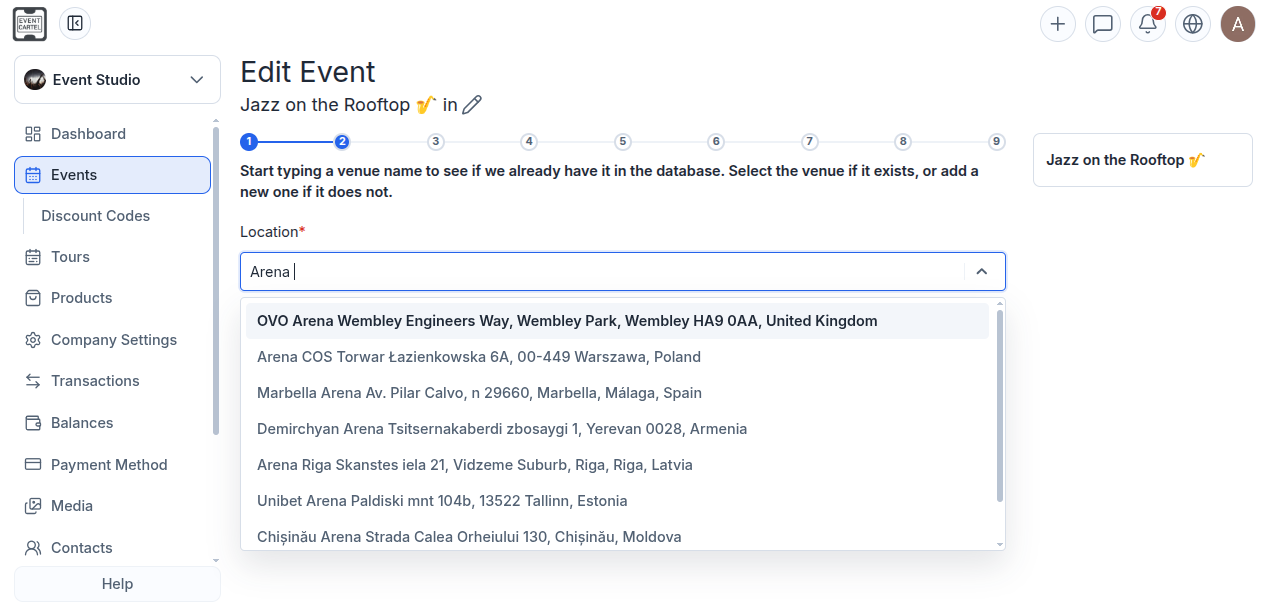Expand the Event Studio workspace selector
Image resolution: width=1270 pixels, height=606 pixels.
117,79
